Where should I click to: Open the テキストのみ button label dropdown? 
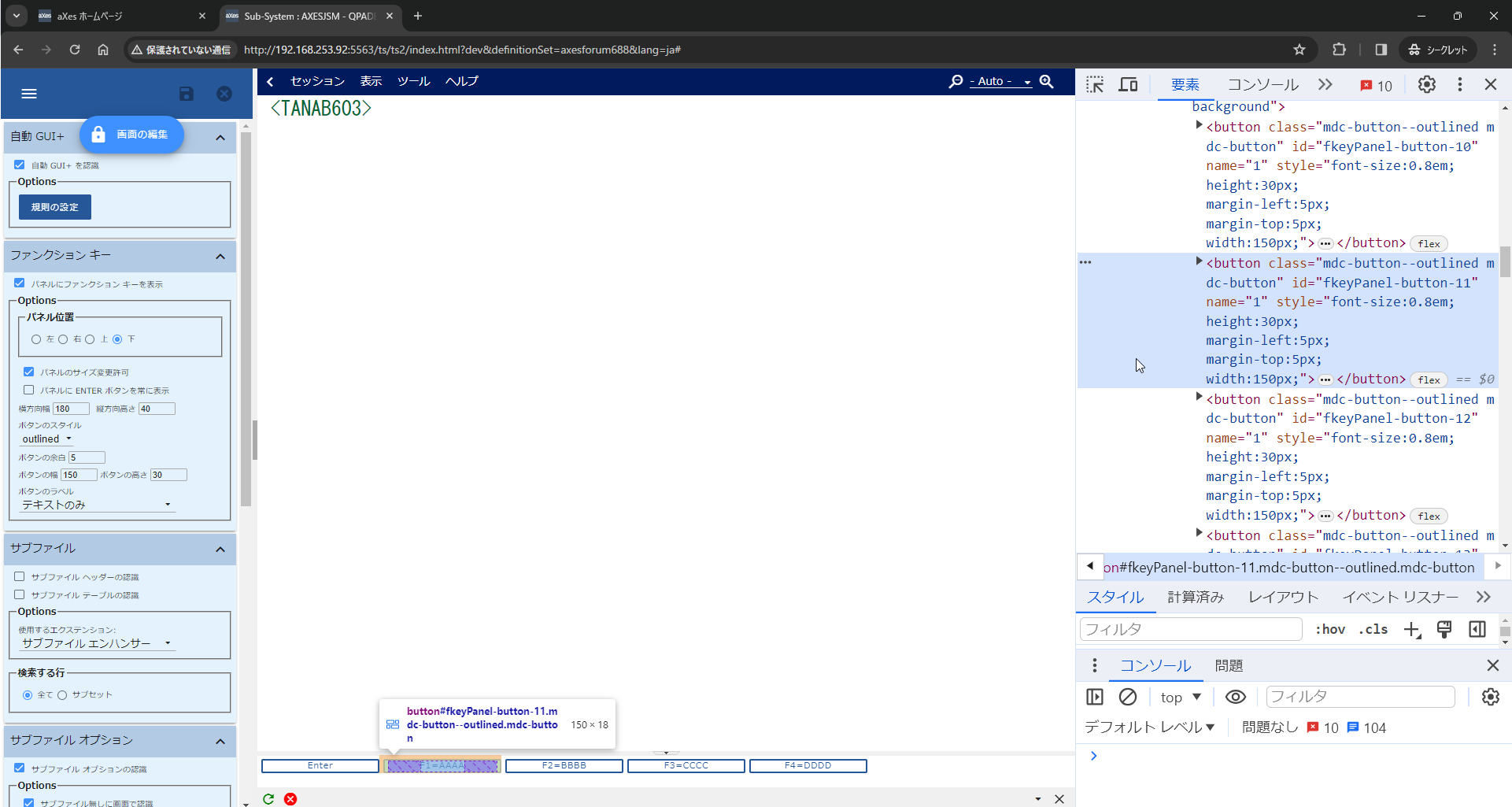coord(96,505)
